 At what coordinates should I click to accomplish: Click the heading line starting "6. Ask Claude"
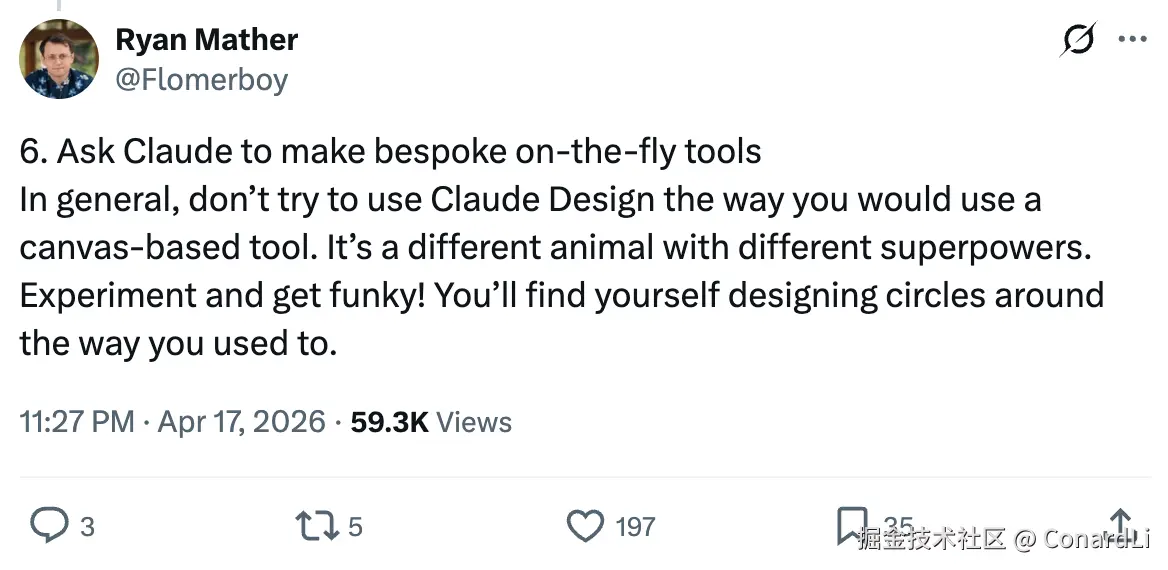click(x=390, y=151)
